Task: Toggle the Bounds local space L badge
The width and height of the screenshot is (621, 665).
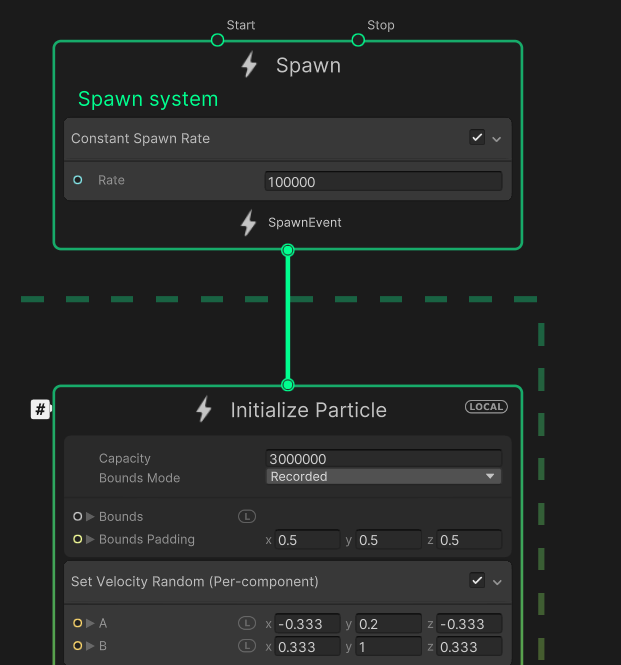Action: tap(247, 516)
